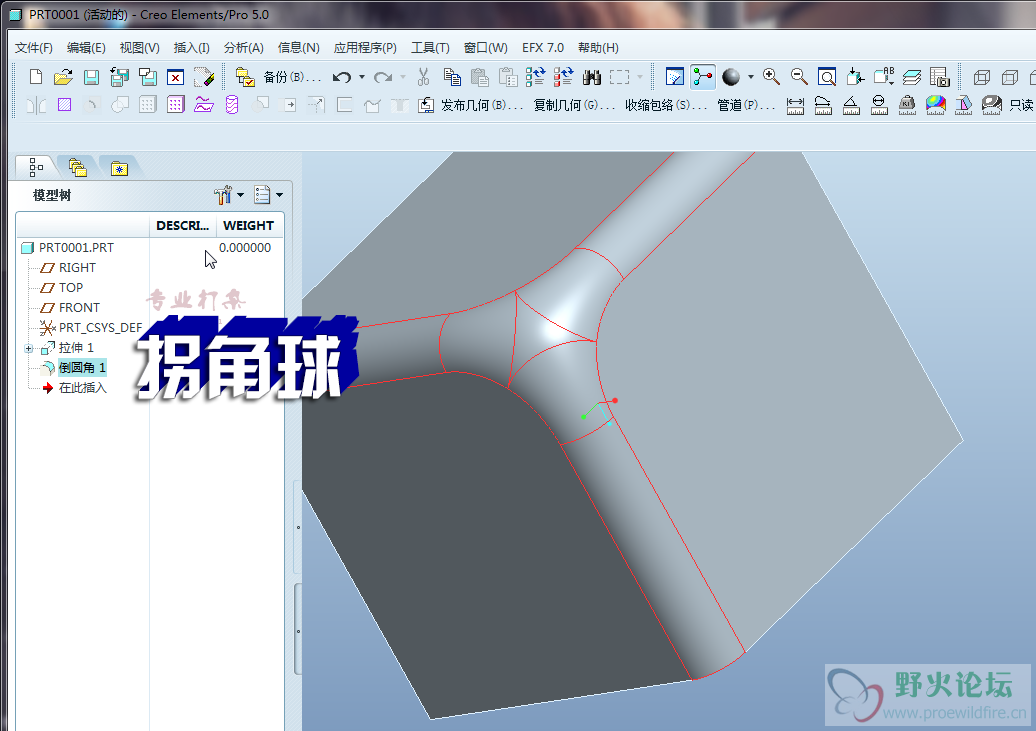This screenshot has height=731, width=1036.
Task: Open the 分析(A) menu
Action: (244, 48)
